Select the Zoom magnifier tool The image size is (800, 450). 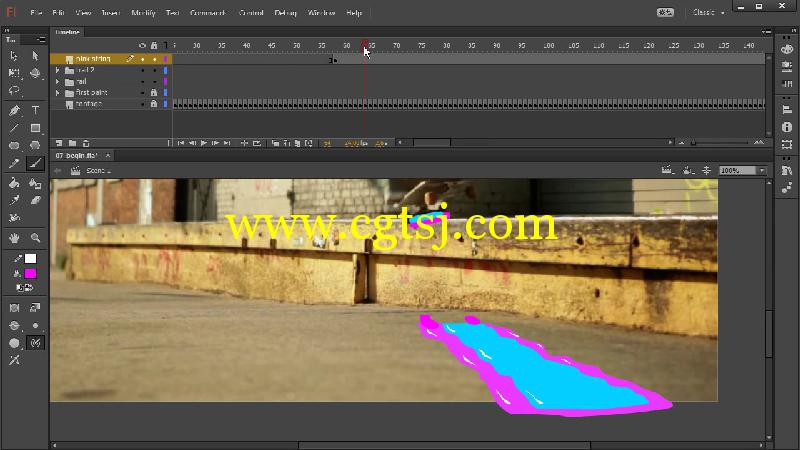pyautogui.click(x=35, y=238)
